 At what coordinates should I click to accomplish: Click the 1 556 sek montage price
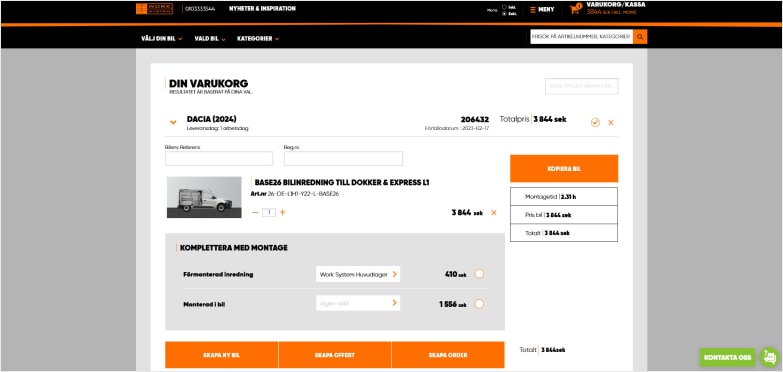point(453,304)
